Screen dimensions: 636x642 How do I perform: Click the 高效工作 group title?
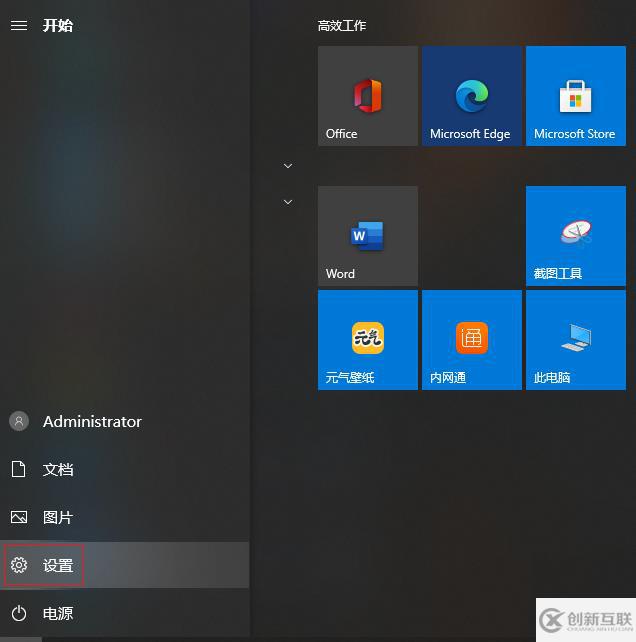click(x=342, y=26)
